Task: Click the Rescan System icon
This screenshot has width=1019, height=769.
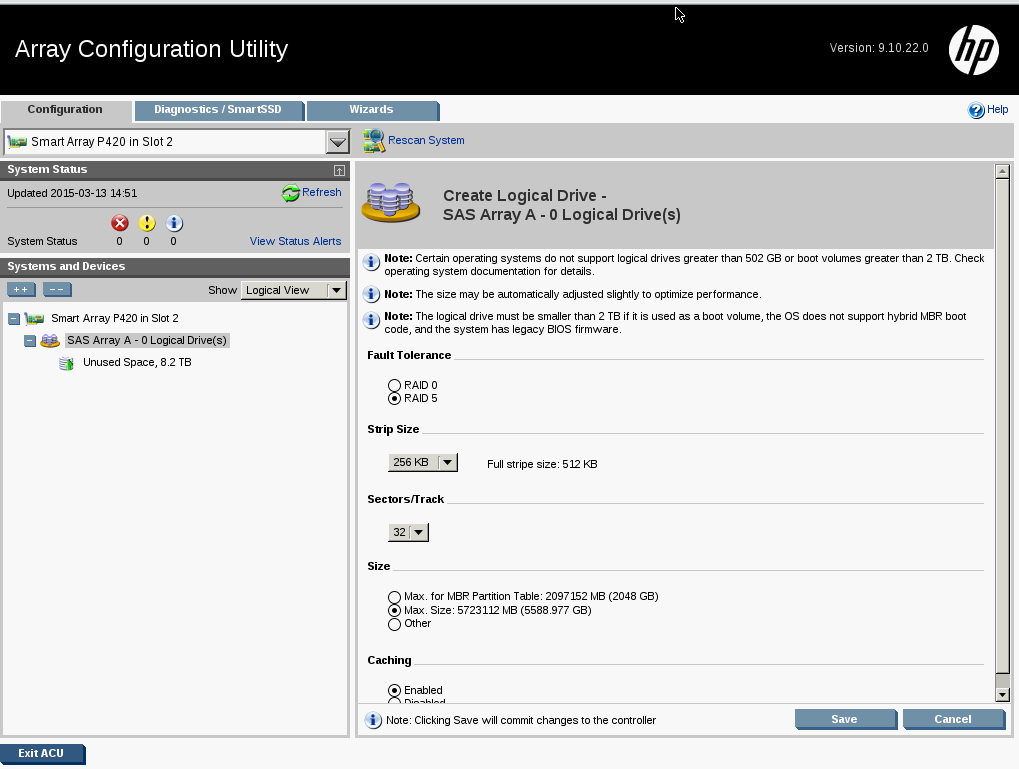Action: pyautogui.click(x=374, y=141)
